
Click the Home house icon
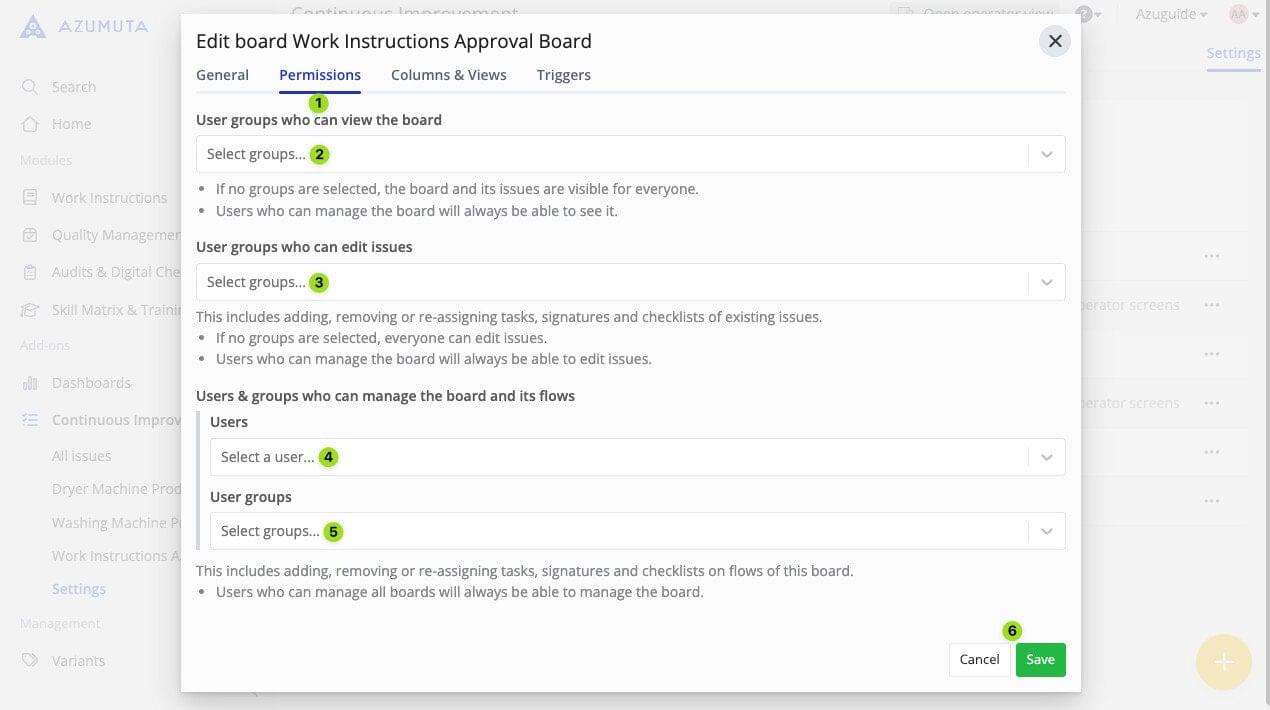[30, 124]
